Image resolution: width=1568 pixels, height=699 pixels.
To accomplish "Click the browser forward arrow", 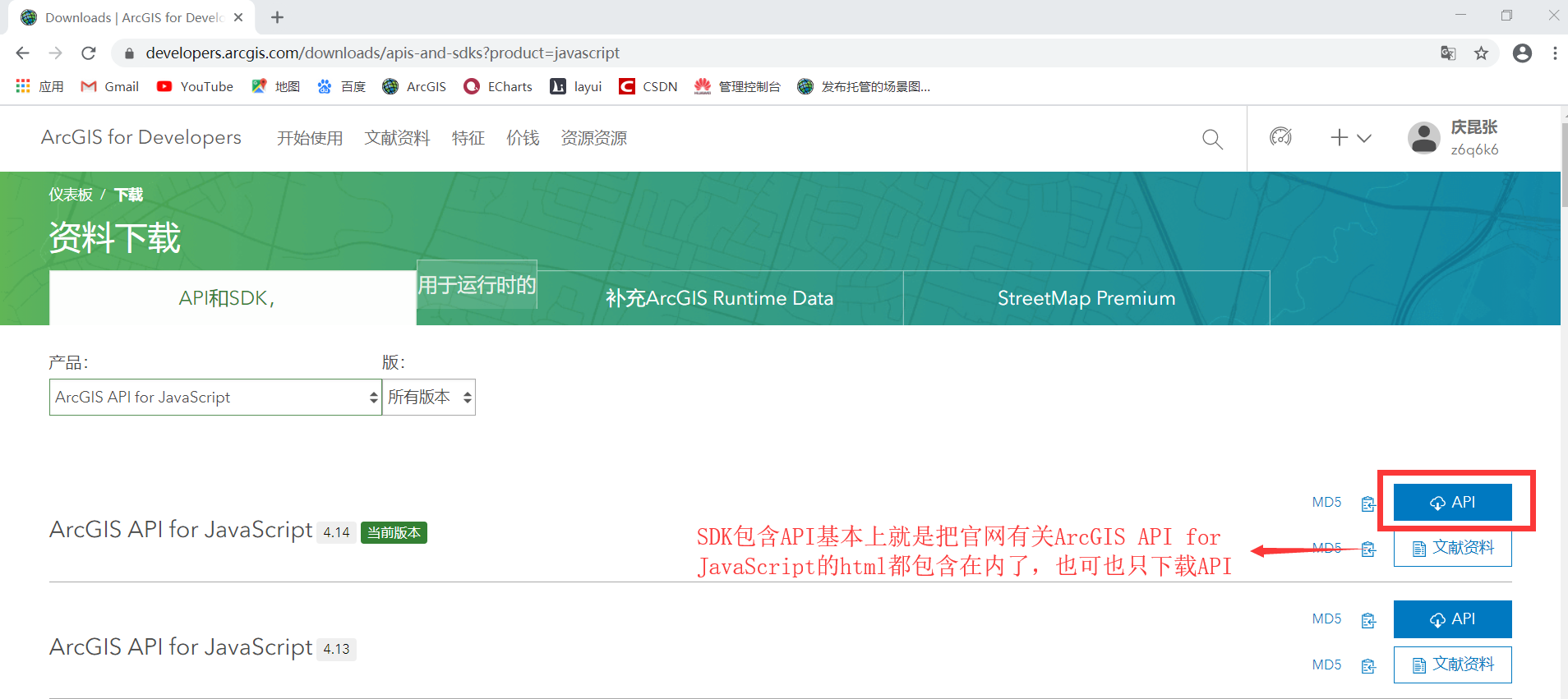I will tap(55, 53).
